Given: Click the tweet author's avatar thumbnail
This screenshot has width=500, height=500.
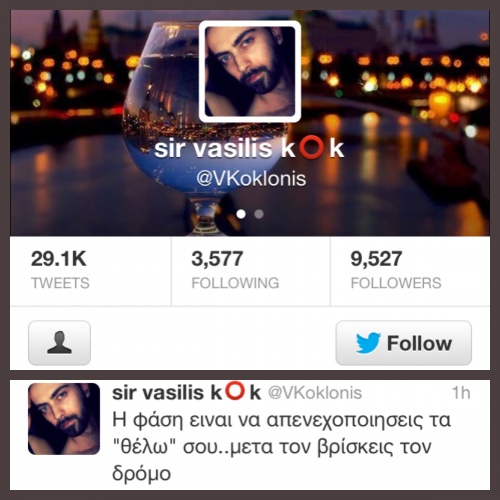Looking at the screenshot, I should (64, 419).
